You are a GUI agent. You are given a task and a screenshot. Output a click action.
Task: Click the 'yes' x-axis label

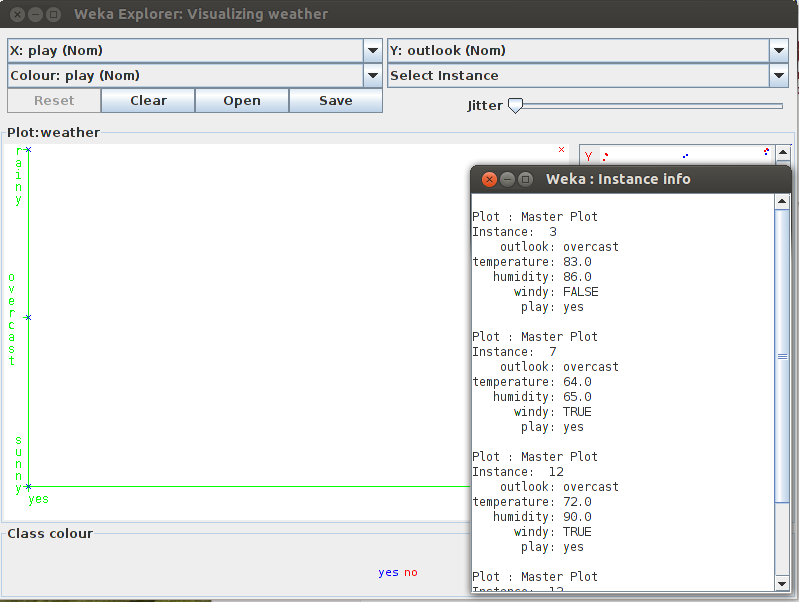39,499
